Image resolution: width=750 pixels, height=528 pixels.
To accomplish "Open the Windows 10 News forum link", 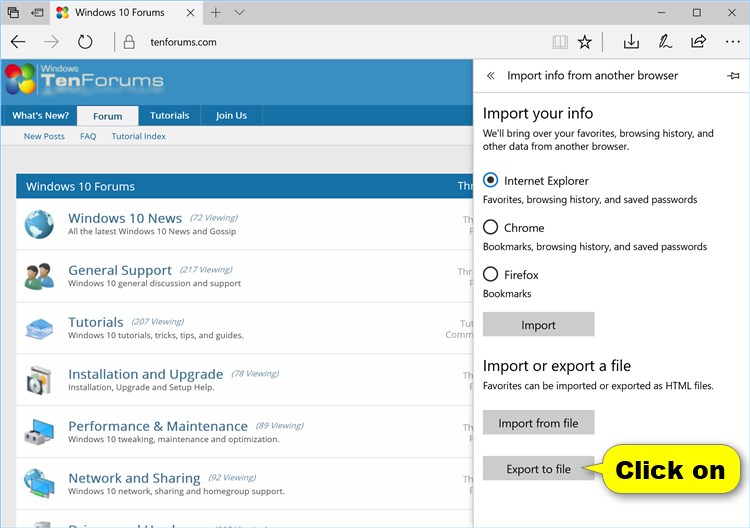I will [125, 218].
